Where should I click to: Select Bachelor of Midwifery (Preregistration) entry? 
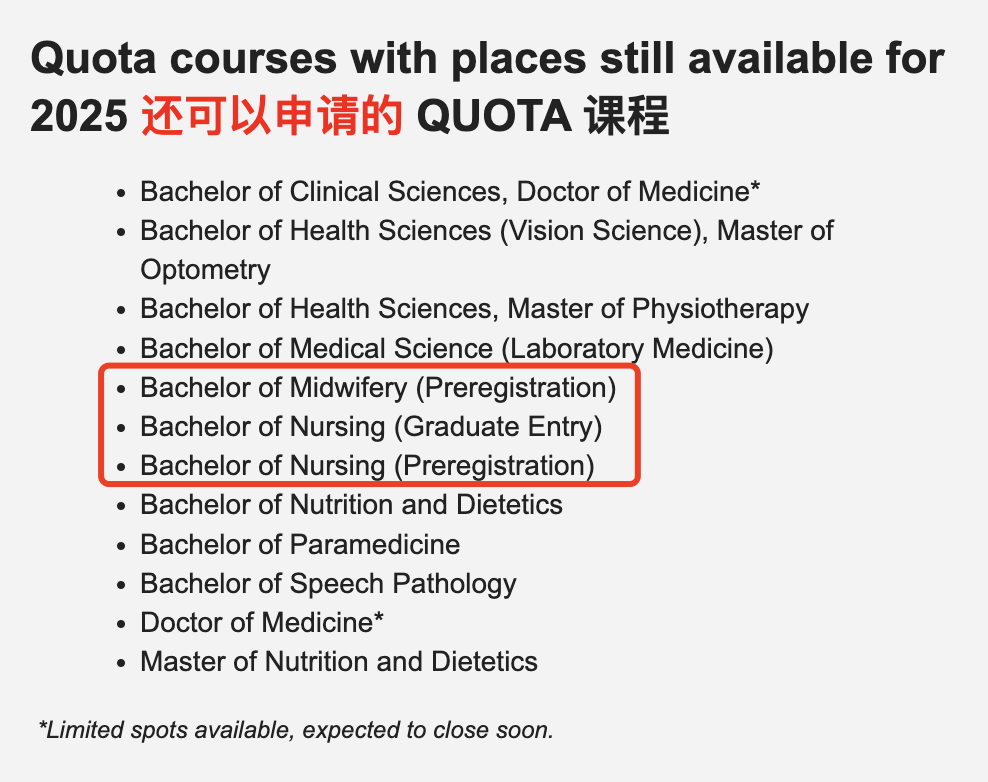click(378, 388)
